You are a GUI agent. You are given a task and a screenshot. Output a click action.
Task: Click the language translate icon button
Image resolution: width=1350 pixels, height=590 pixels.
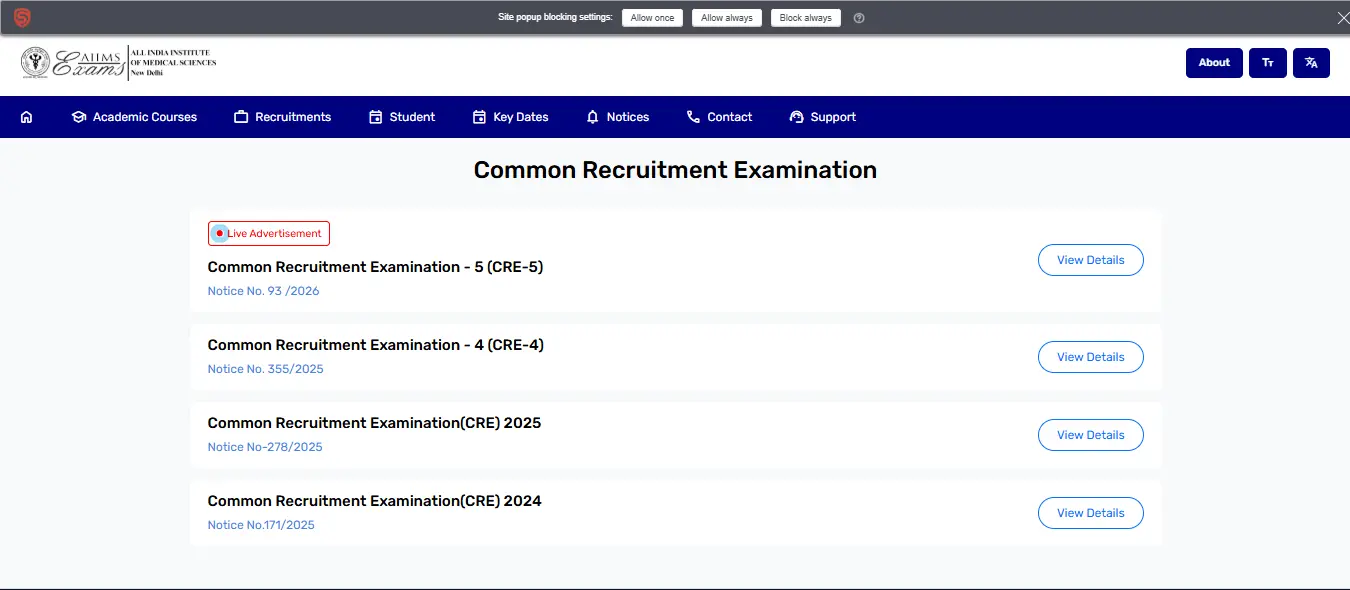coord(1311,63)
